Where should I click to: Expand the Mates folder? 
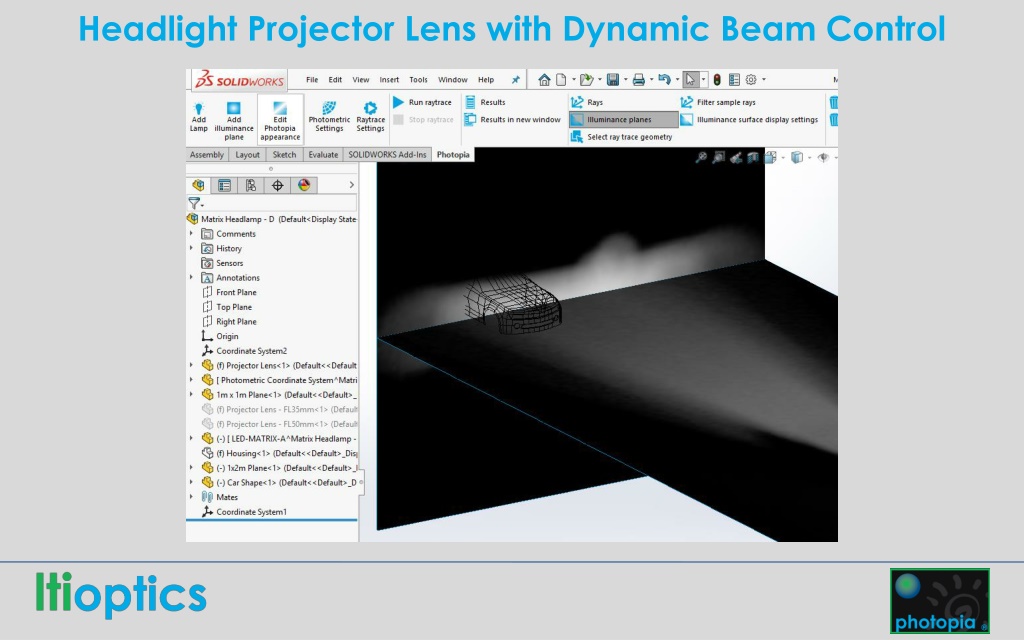click(x=191, y=497)
